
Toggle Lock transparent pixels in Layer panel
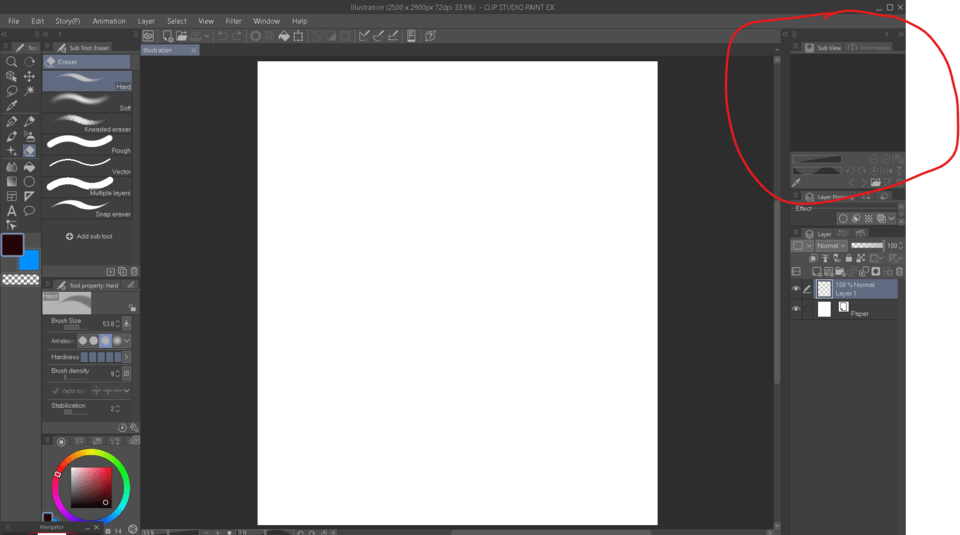tap(861, 258)
